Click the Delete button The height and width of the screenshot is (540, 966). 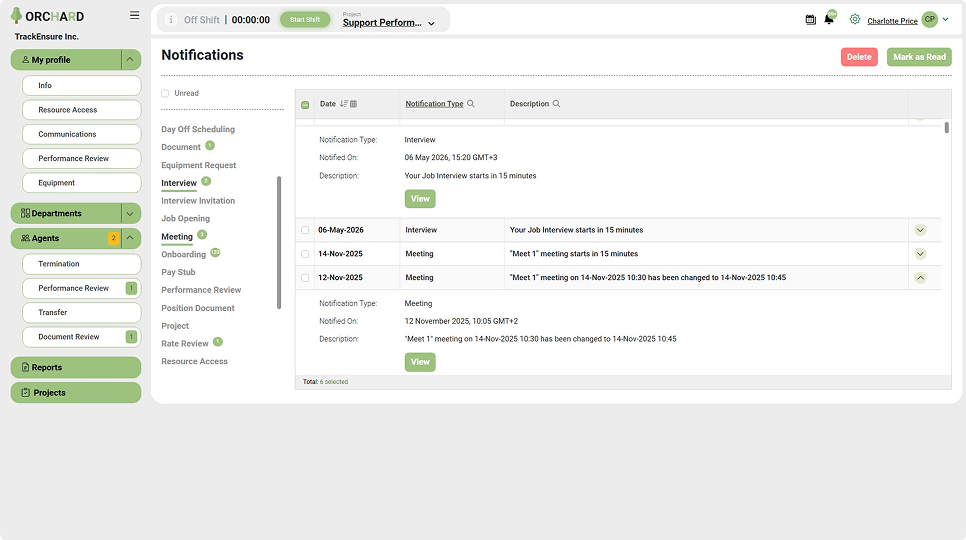tap(859, 57)
